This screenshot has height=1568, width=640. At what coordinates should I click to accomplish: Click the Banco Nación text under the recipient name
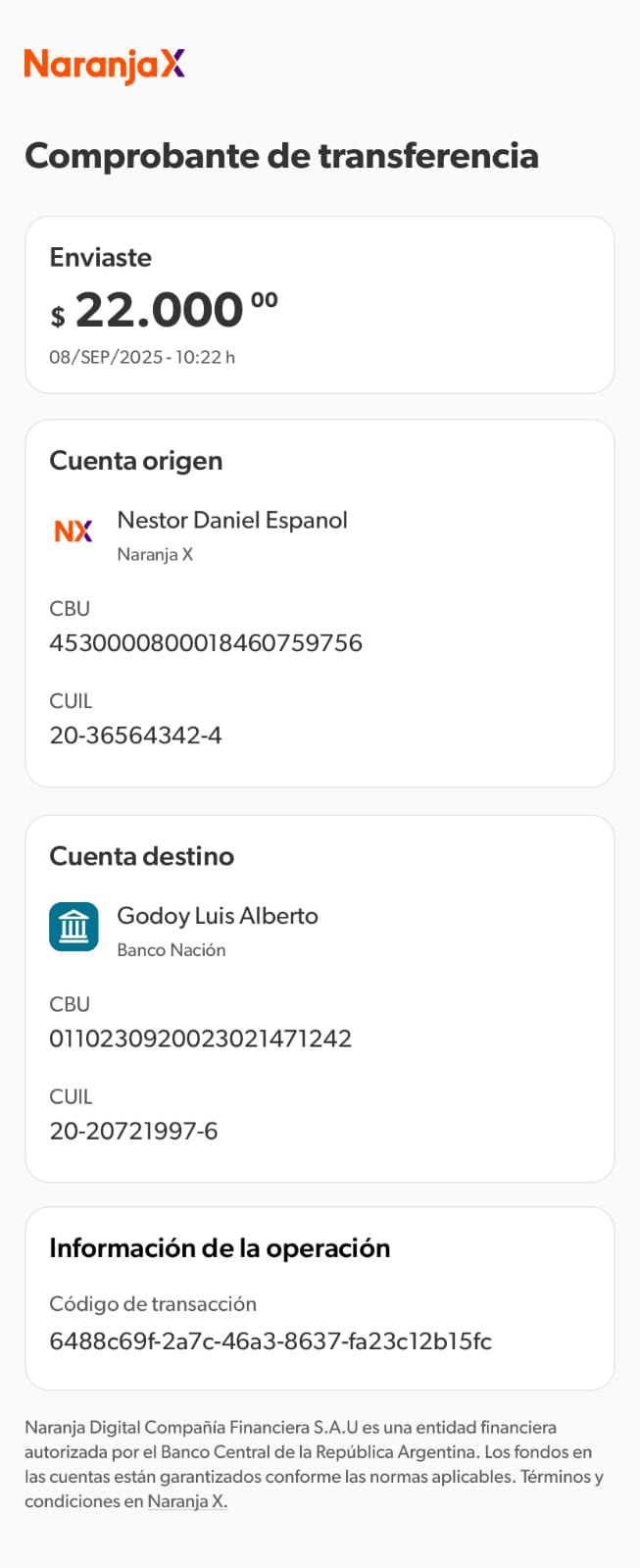point(172,949)
